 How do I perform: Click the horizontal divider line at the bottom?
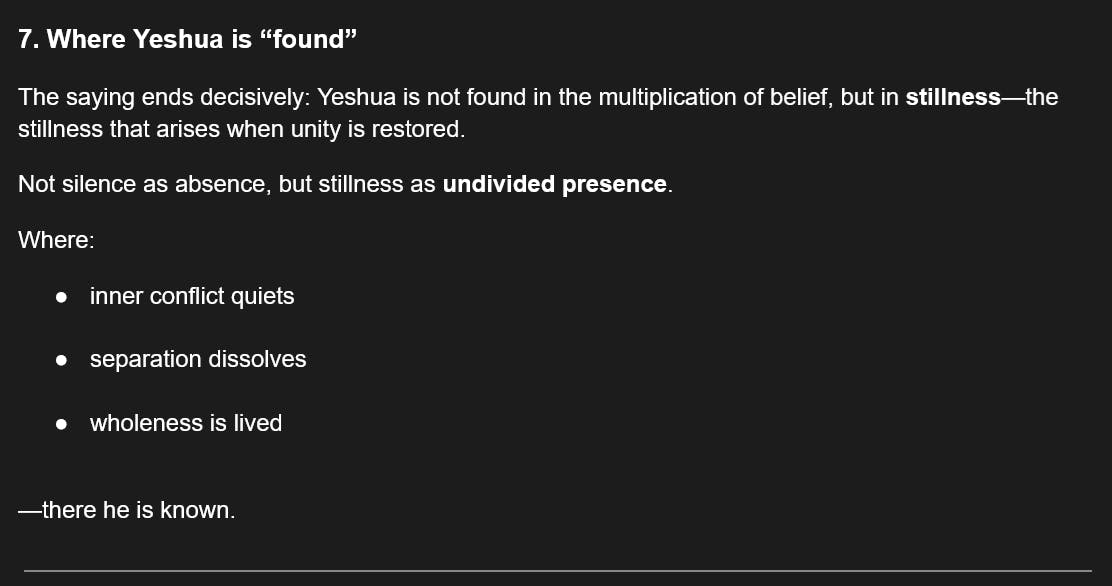click(x=556, y=571)
